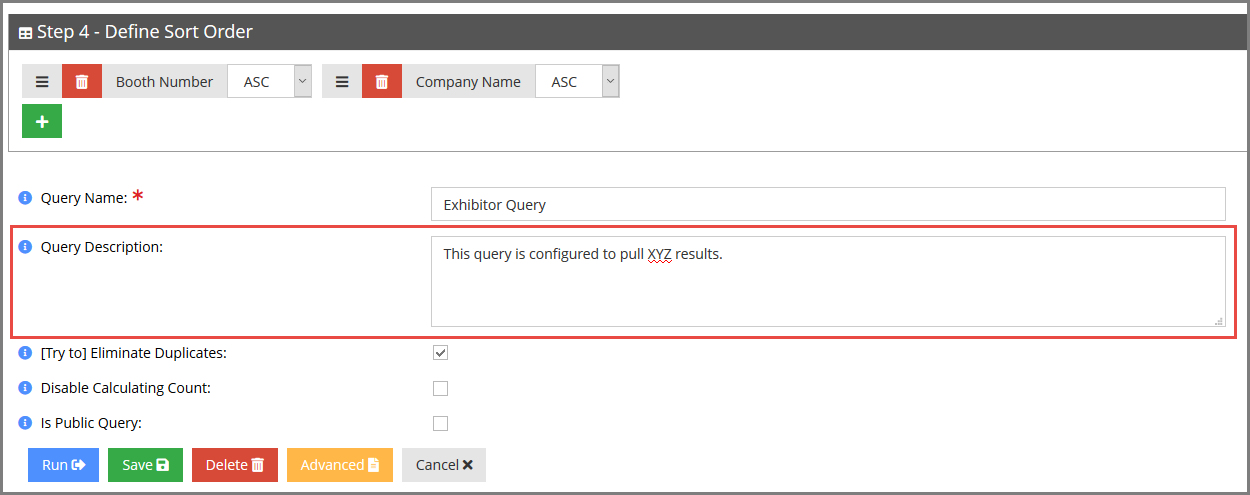Uncheck the Eliminate Duplicates checkbox
This screenshot has height=495, width=1250.
(440, 353)
